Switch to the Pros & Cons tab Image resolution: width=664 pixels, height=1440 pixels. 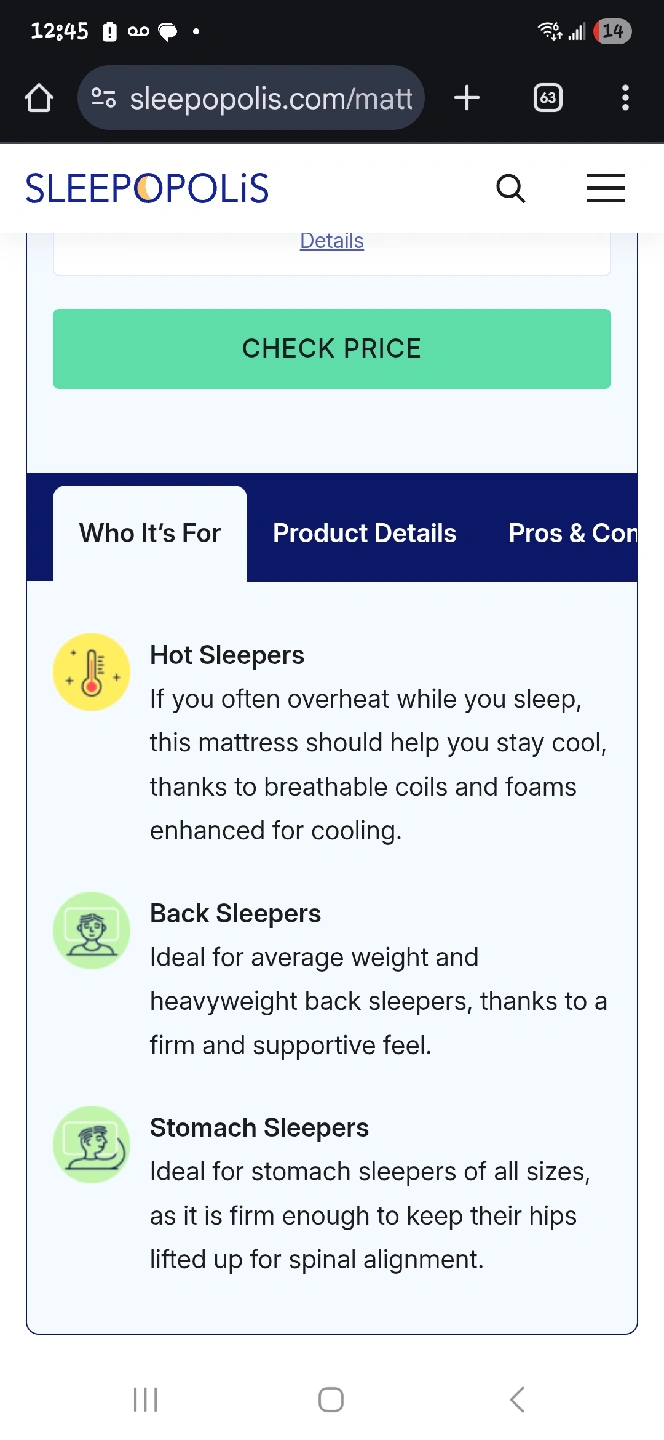pyautogui.click(x=570, y=533)
